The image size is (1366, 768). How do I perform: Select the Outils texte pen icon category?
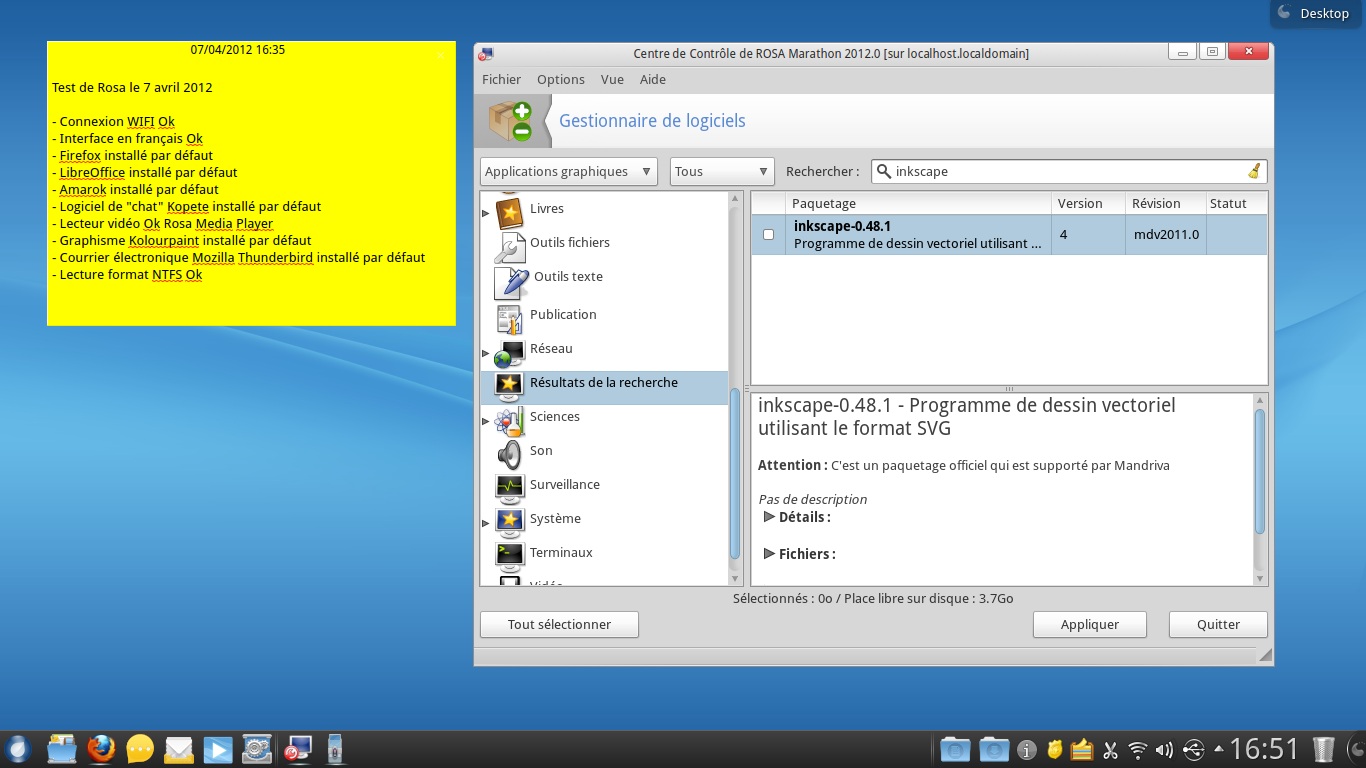511,283
